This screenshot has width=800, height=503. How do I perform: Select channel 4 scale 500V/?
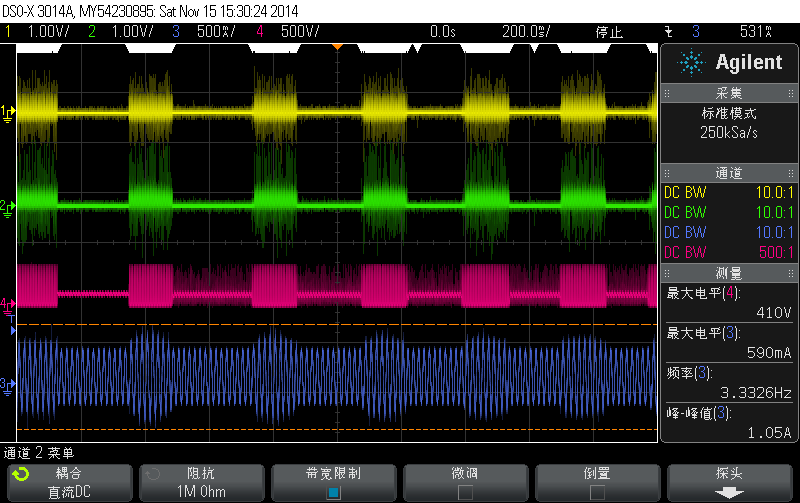300,32
